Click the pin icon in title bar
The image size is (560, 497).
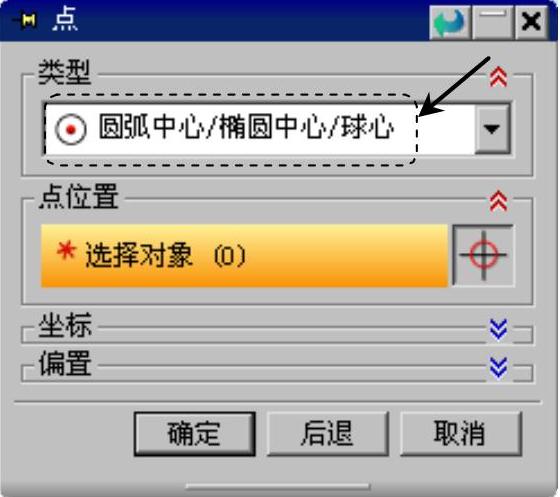tap(25, 20)
